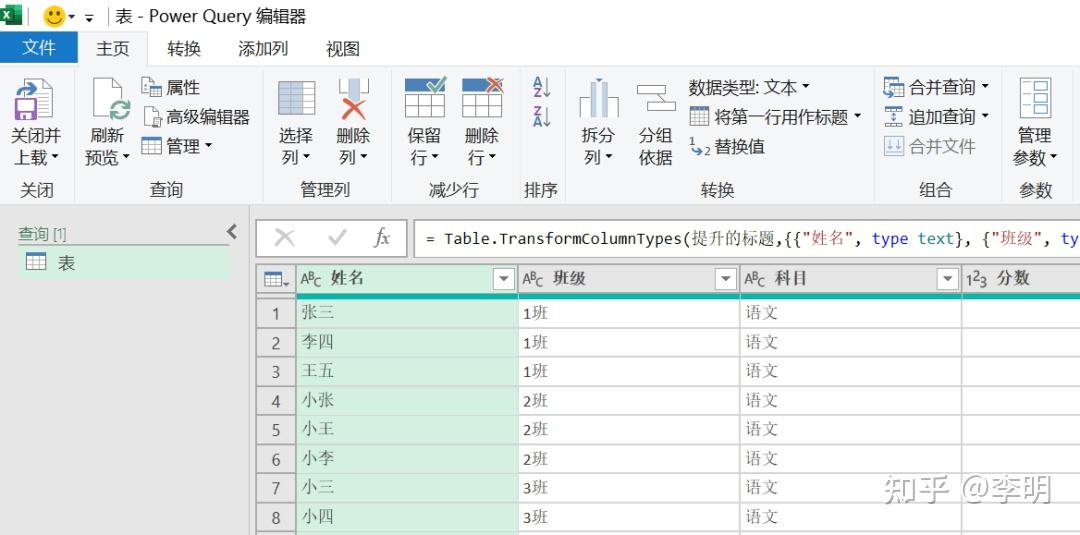Viewport: 1080px width, 535px height.
Task: Switch to the 添加列 tab
Action: (x=263, y=49)
